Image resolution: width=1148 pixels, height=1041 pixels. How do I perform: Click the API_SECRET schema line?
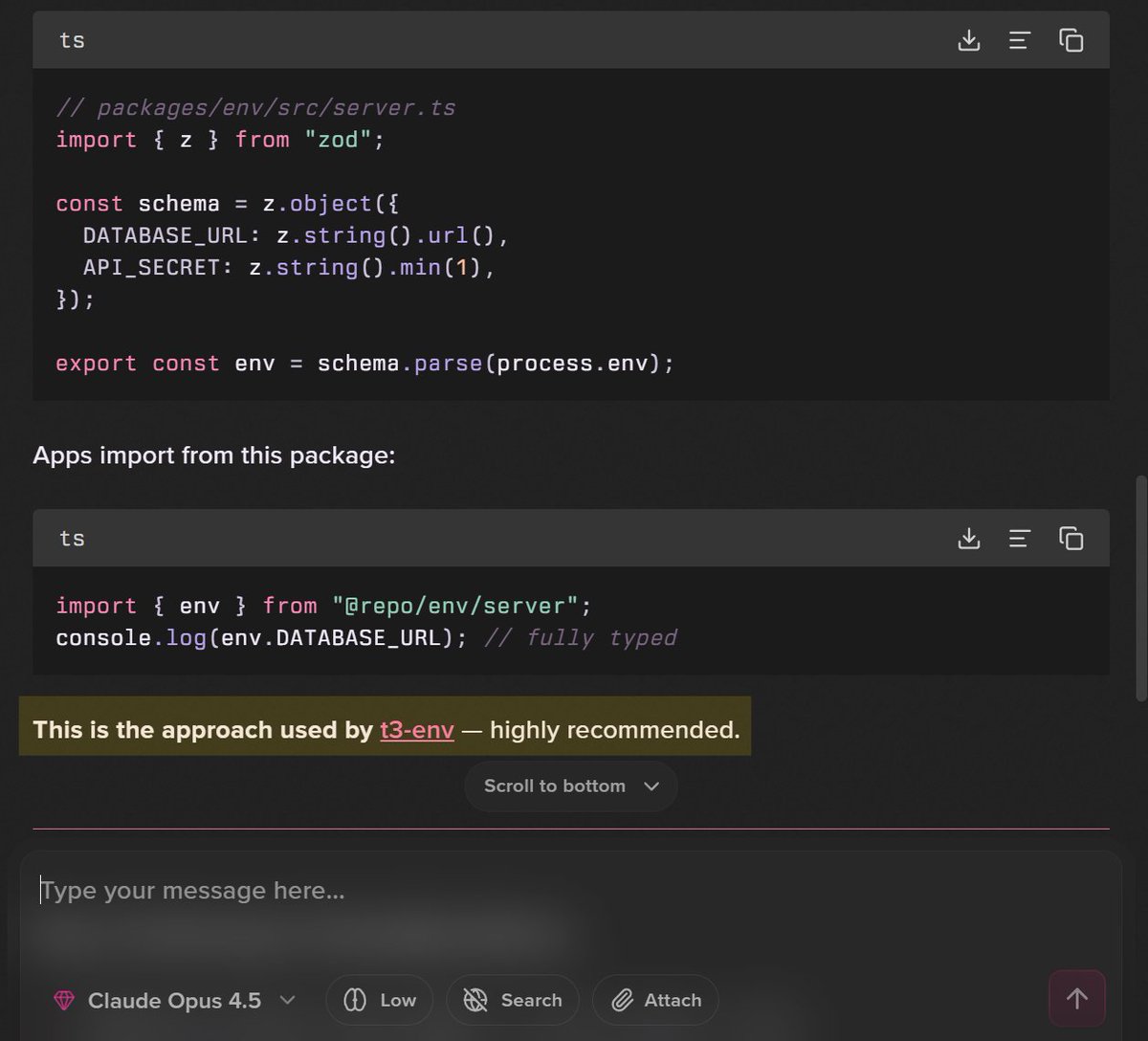(290, 267)
